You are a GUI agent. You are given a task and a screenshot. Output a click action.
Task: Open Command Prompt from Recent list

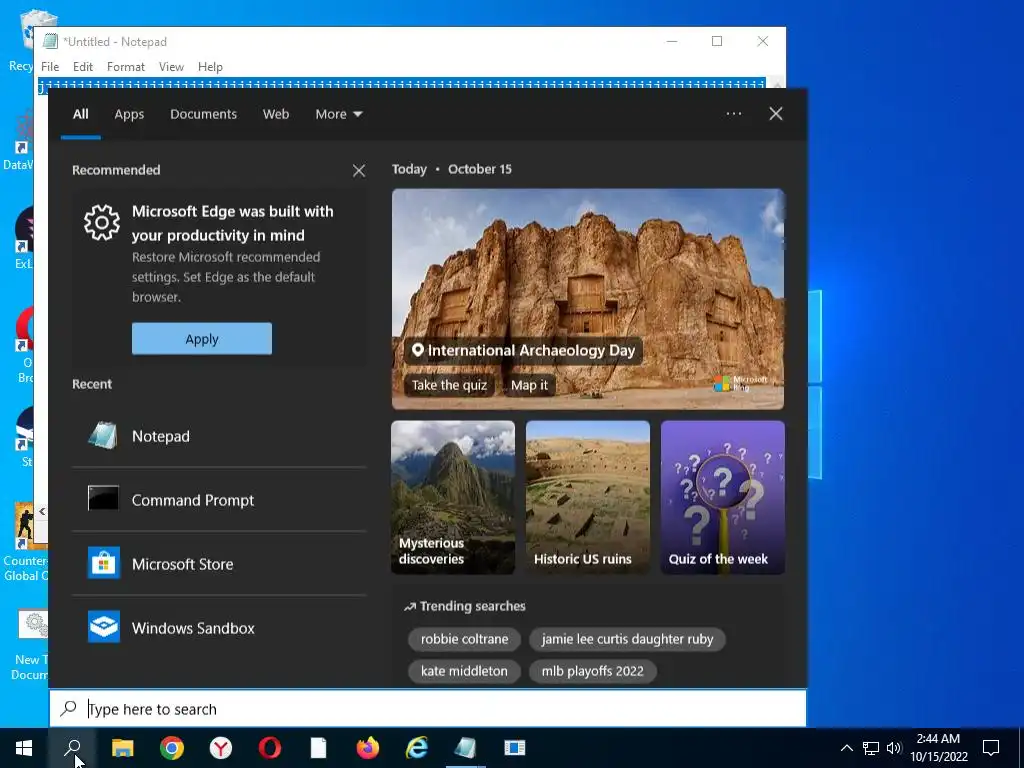[219, 500]
